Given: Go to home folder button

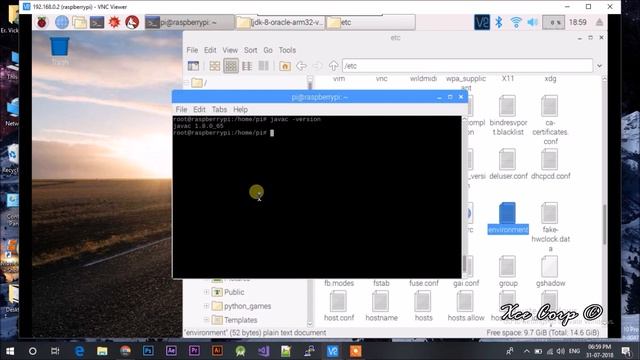Looking at the screenshot, I should (285, 66).
